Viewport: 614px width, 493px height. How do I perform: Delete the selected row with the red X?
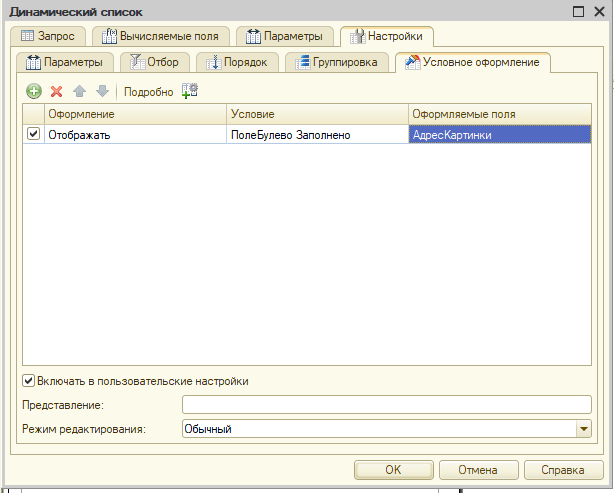click(x=56, y=91)
